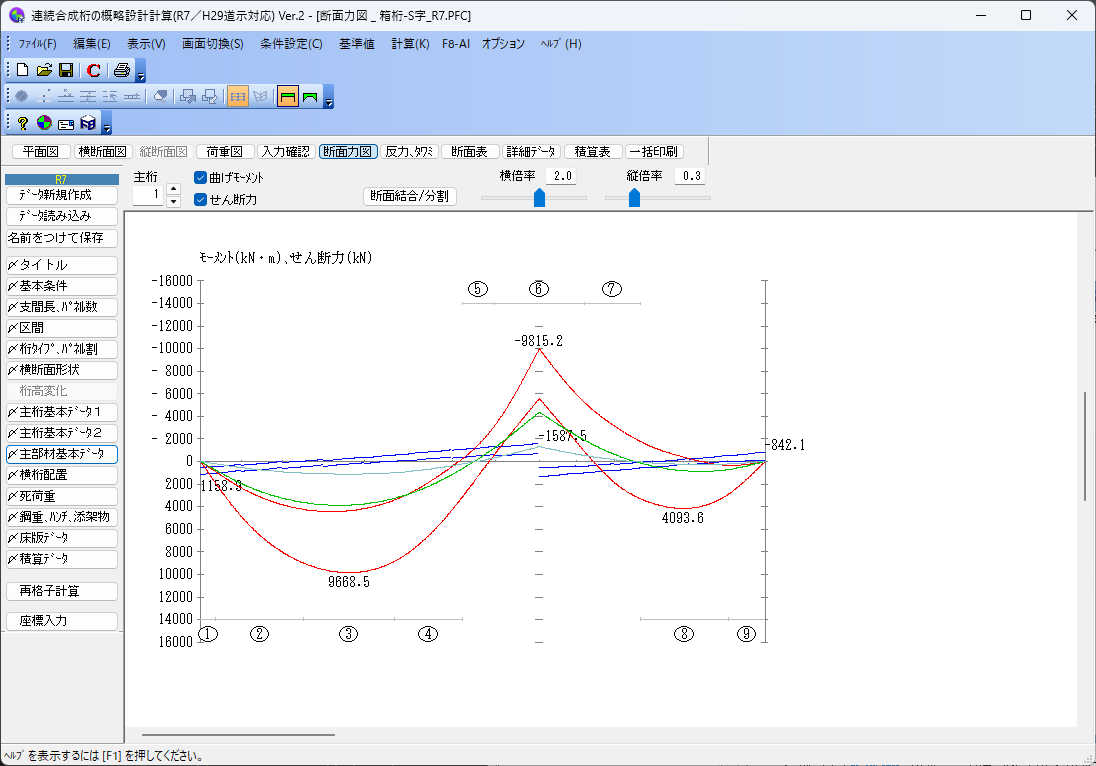Click the horizontal scrollbar below the graph
Image resolution: width=1096 pixels, height=766 pixels.
click(238, 735)
